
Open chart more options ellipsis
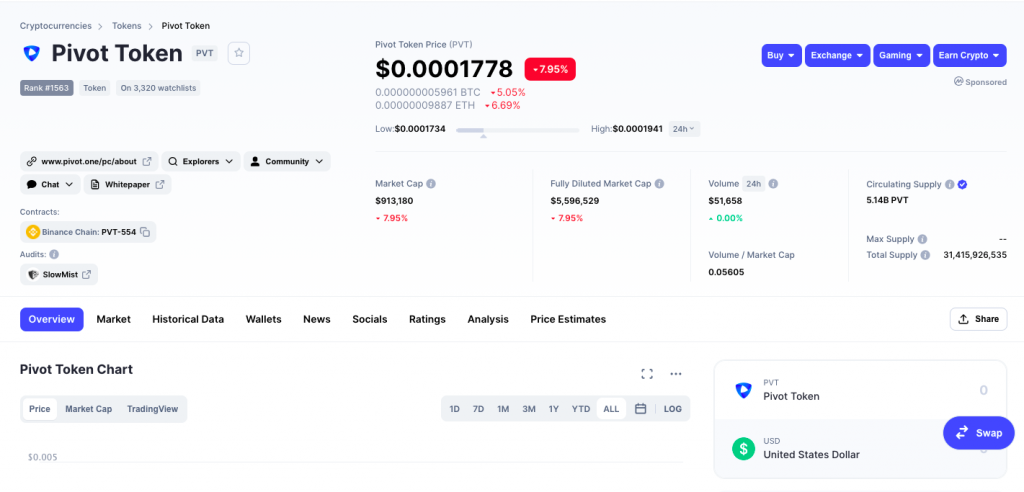676,374
